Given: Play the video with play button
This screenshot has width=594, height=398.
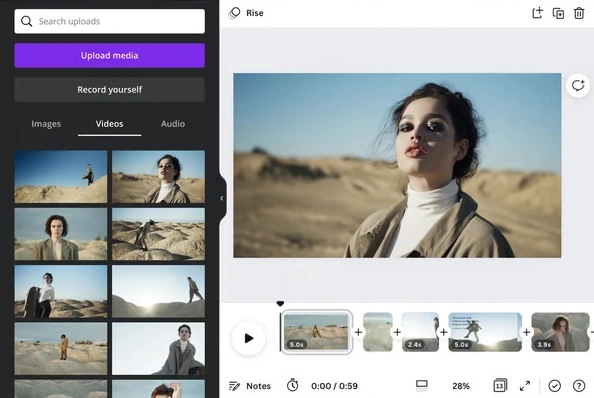Looking at the screenshot, I should point(249,338).
